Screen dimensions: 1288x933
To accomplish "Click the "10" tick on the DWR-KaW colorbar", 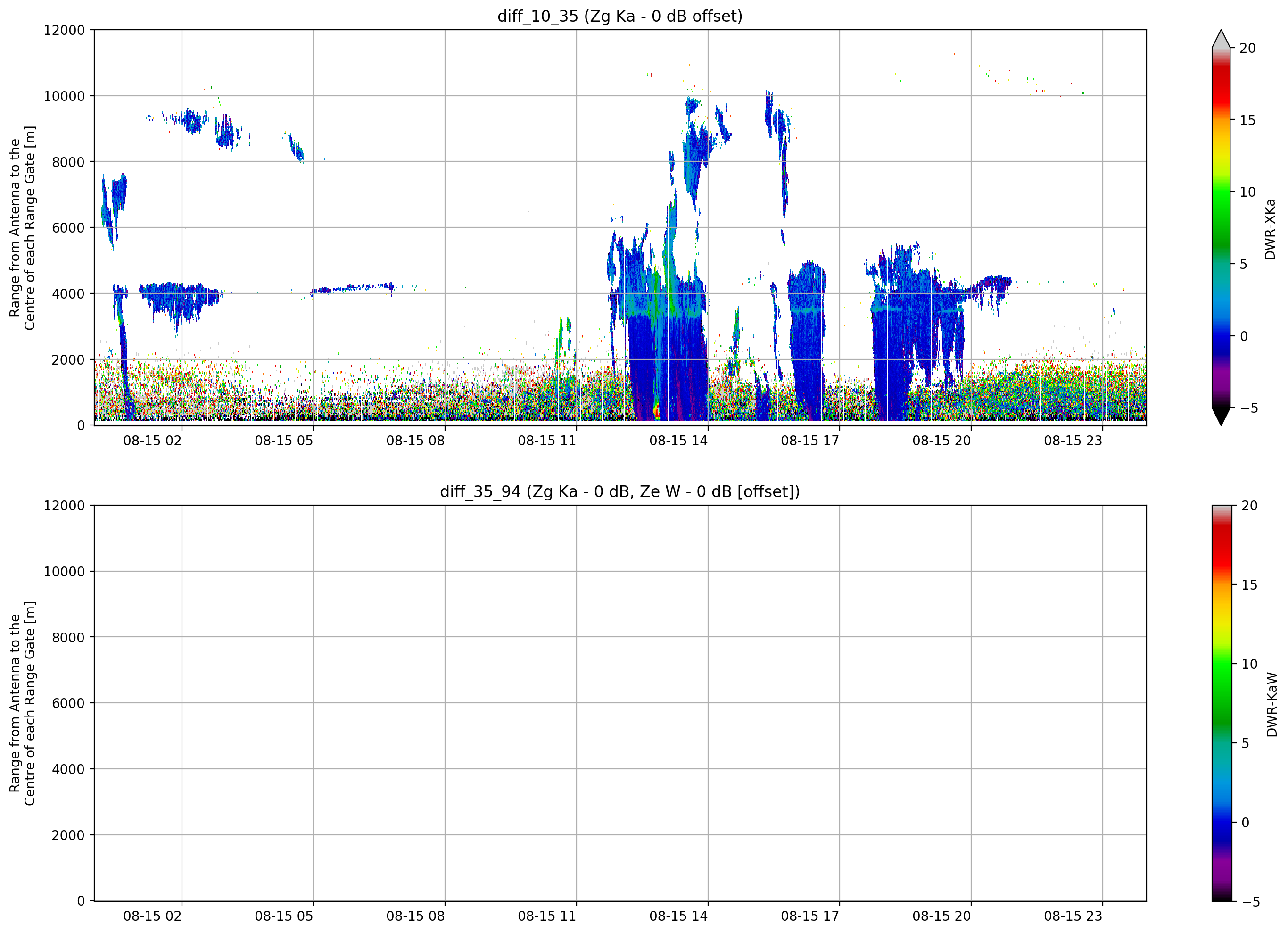I will (1249, 664).
